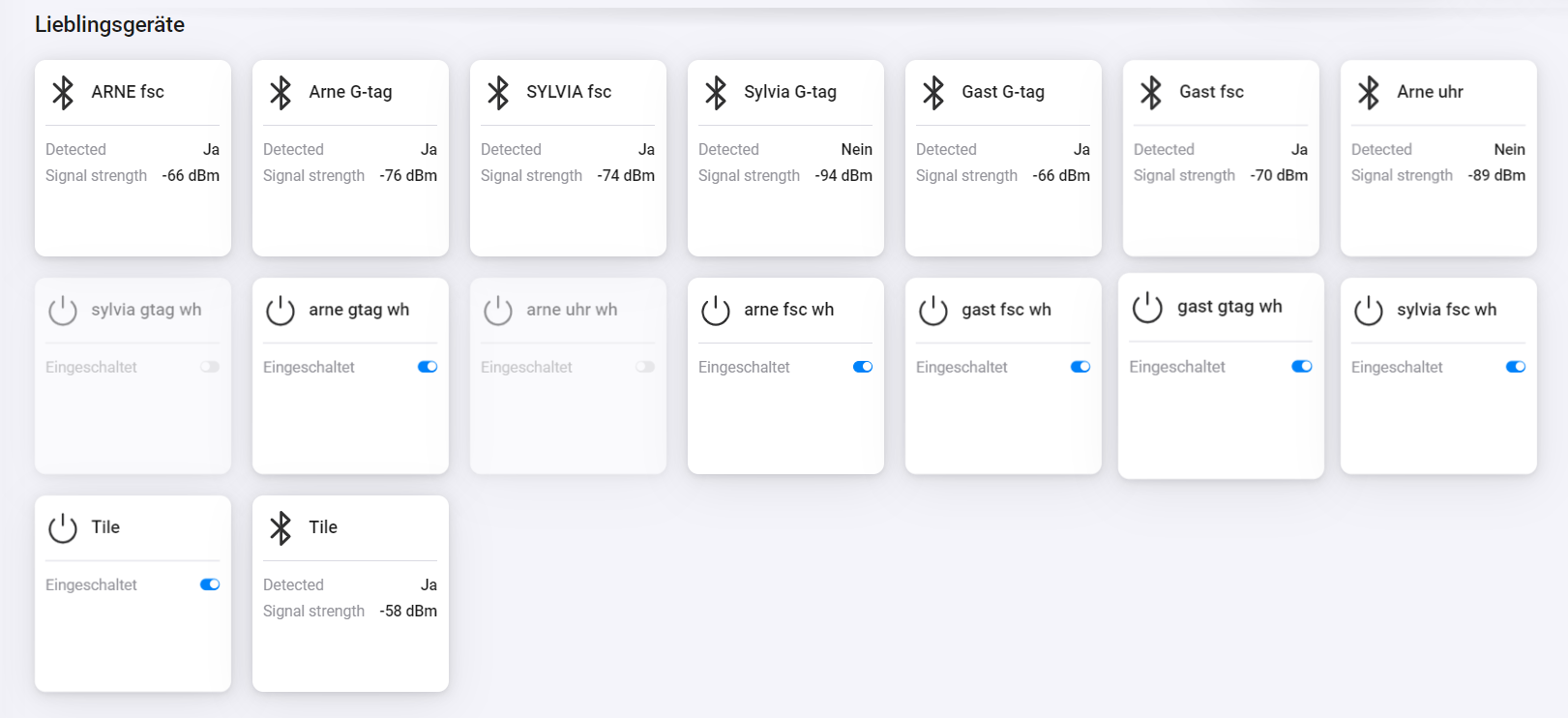Select Detected 'Ja' value on Gast G-tag
Screen dimensions: 1568x718
(x=1081, y=150)
